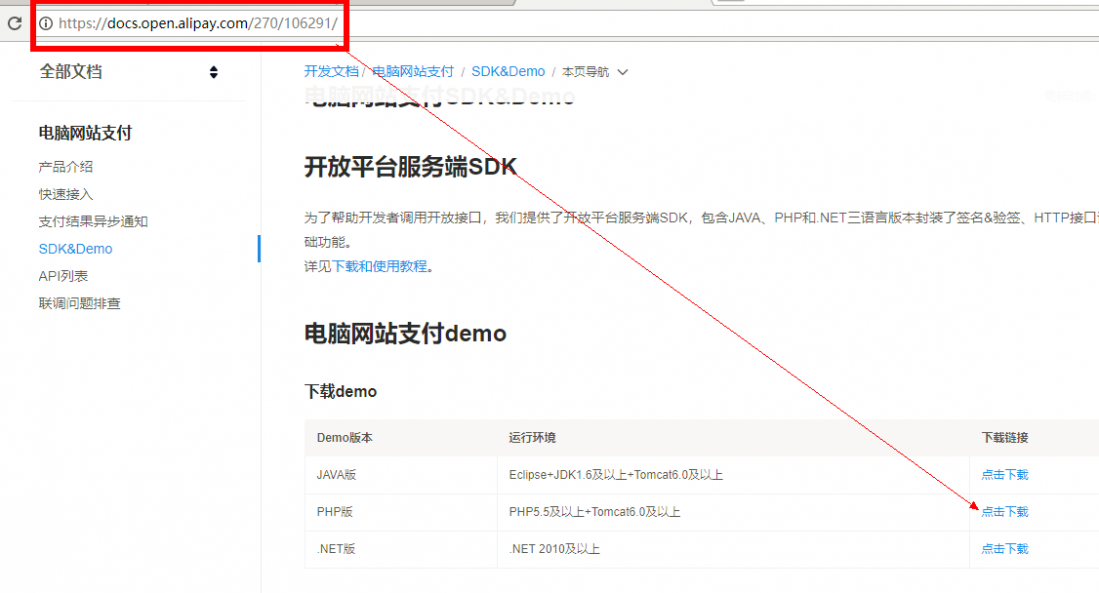Click the 运行环境 column header
Screen dimensions: 1099x593
pyautogui.click(x=533, y=437)
